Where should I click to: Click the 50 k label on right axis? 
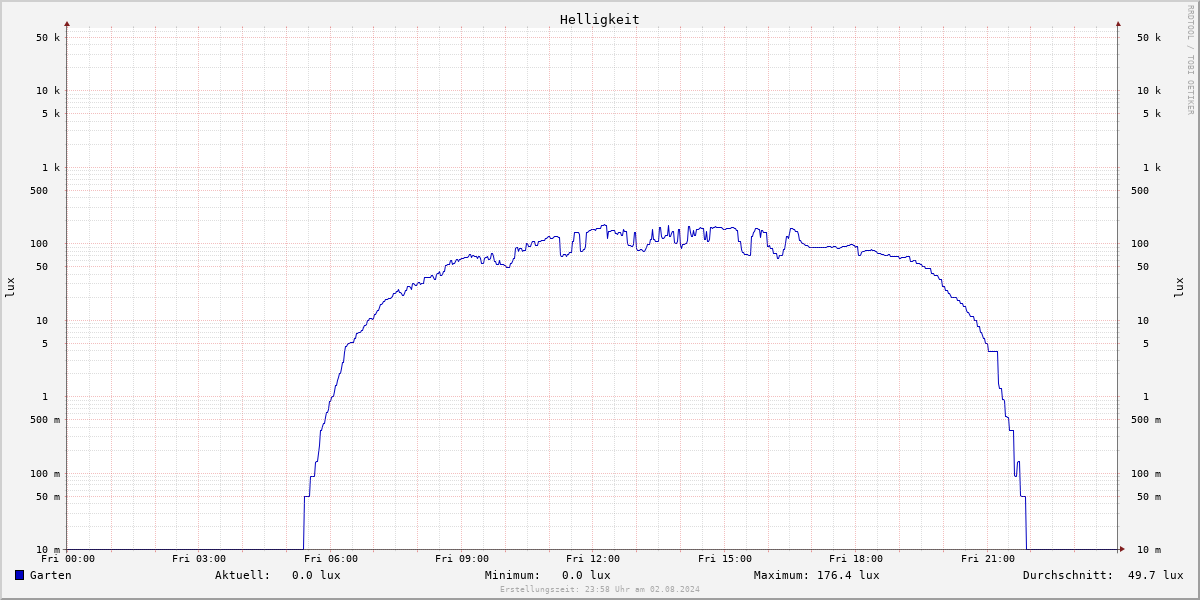(x=1149, y=38)
